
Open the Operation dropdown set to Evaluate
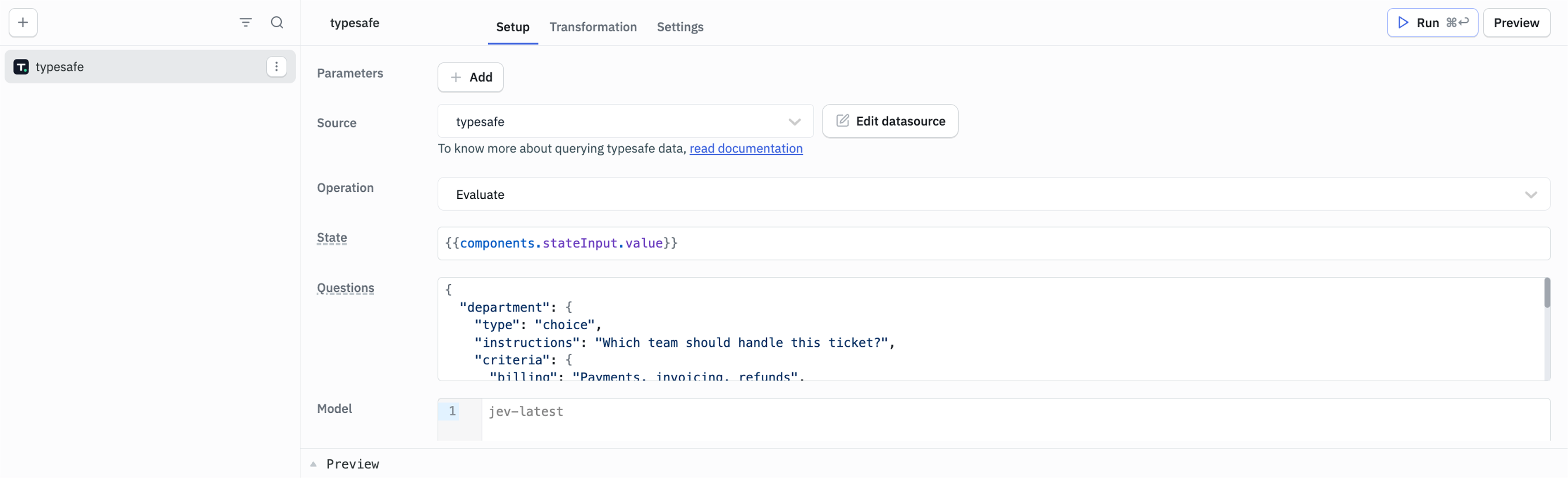point(993,194)
